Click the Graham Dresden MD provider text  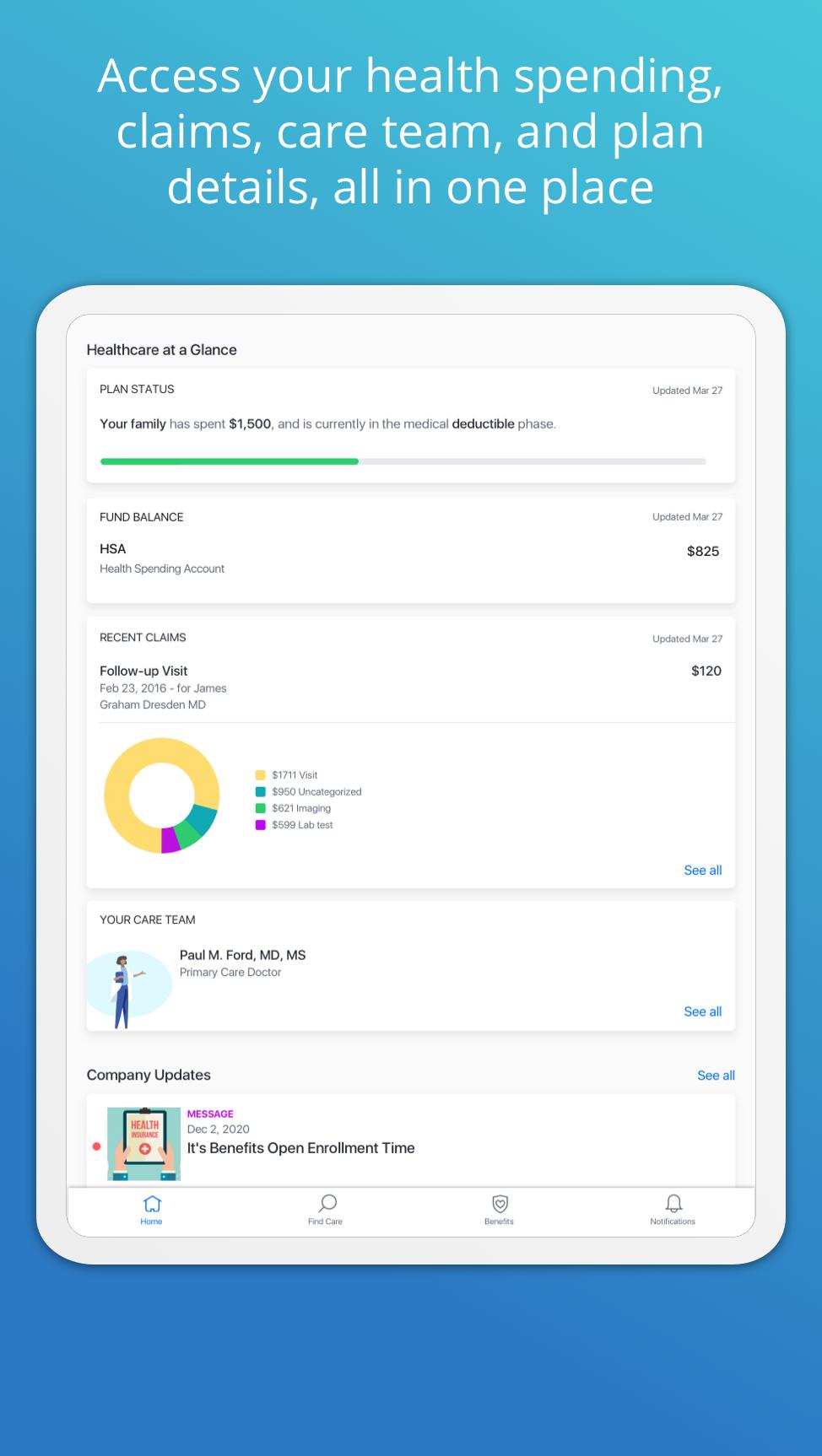pos(153,705)
